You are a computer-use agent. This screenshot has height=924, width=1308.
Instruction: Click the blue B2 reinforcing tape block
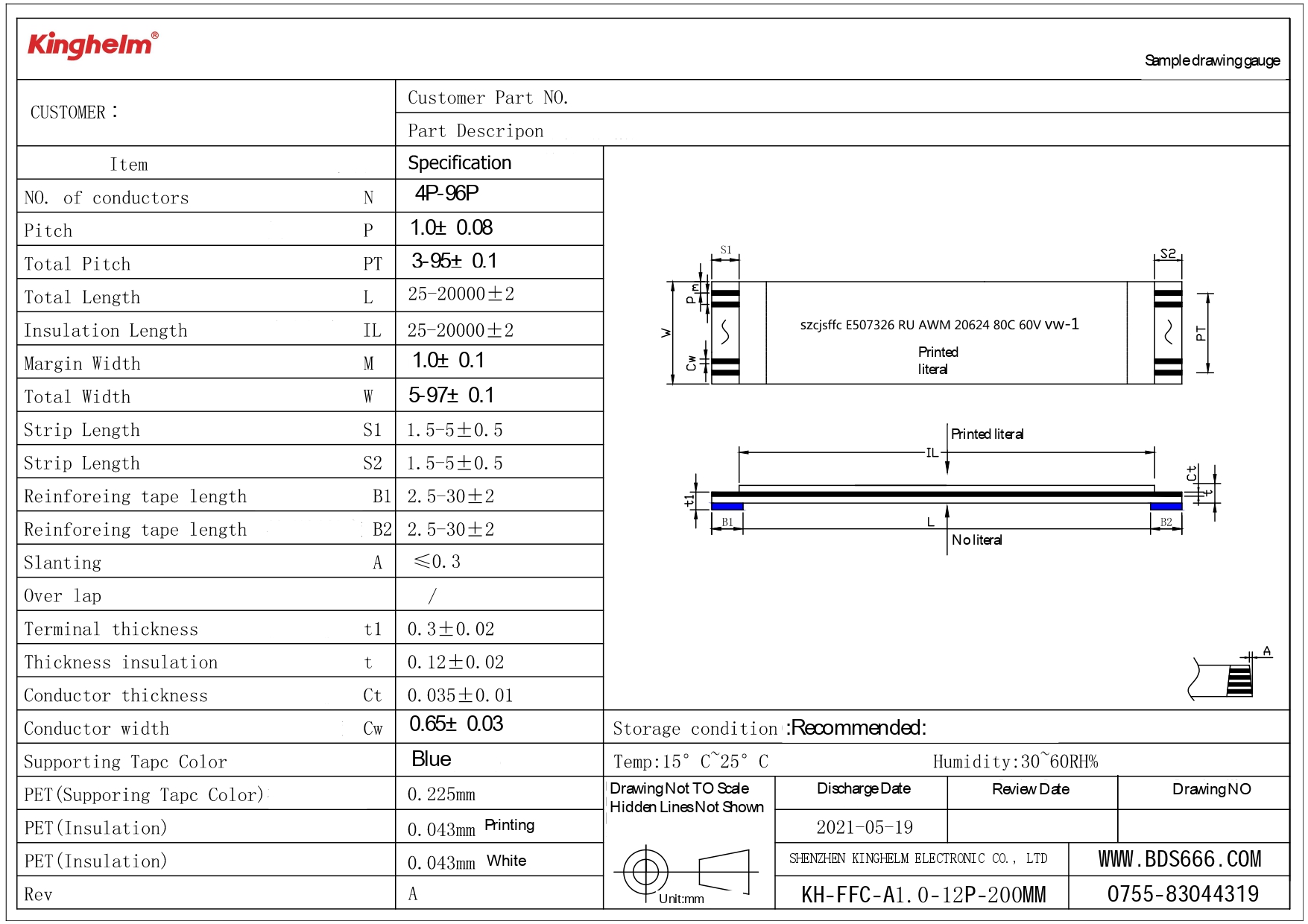click(x=1166, y=507)
